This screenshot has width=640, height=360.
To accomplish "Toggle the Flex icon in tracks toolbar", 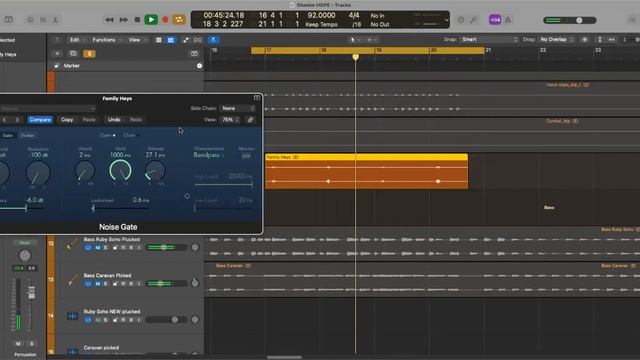I will (198, 40).
